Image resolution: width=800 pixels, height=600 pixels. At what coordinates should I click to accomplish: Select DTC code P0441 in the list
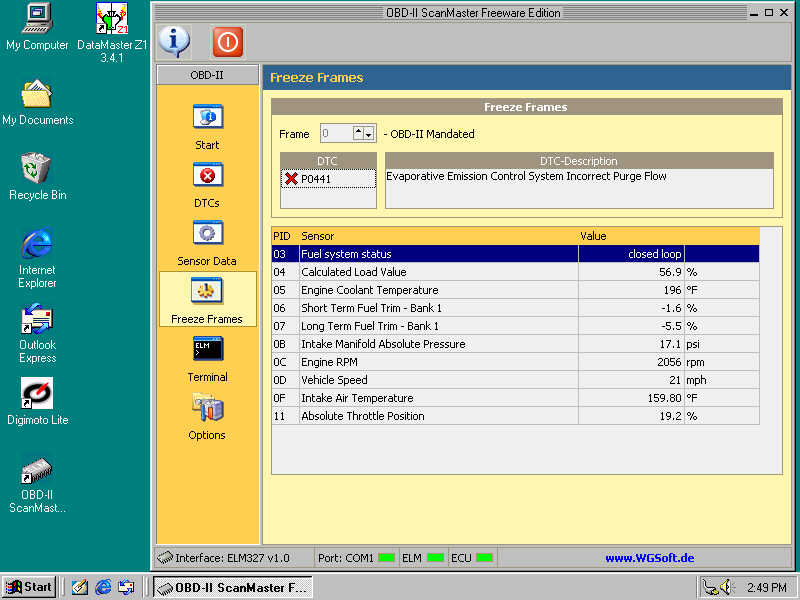tap(329, 179)
